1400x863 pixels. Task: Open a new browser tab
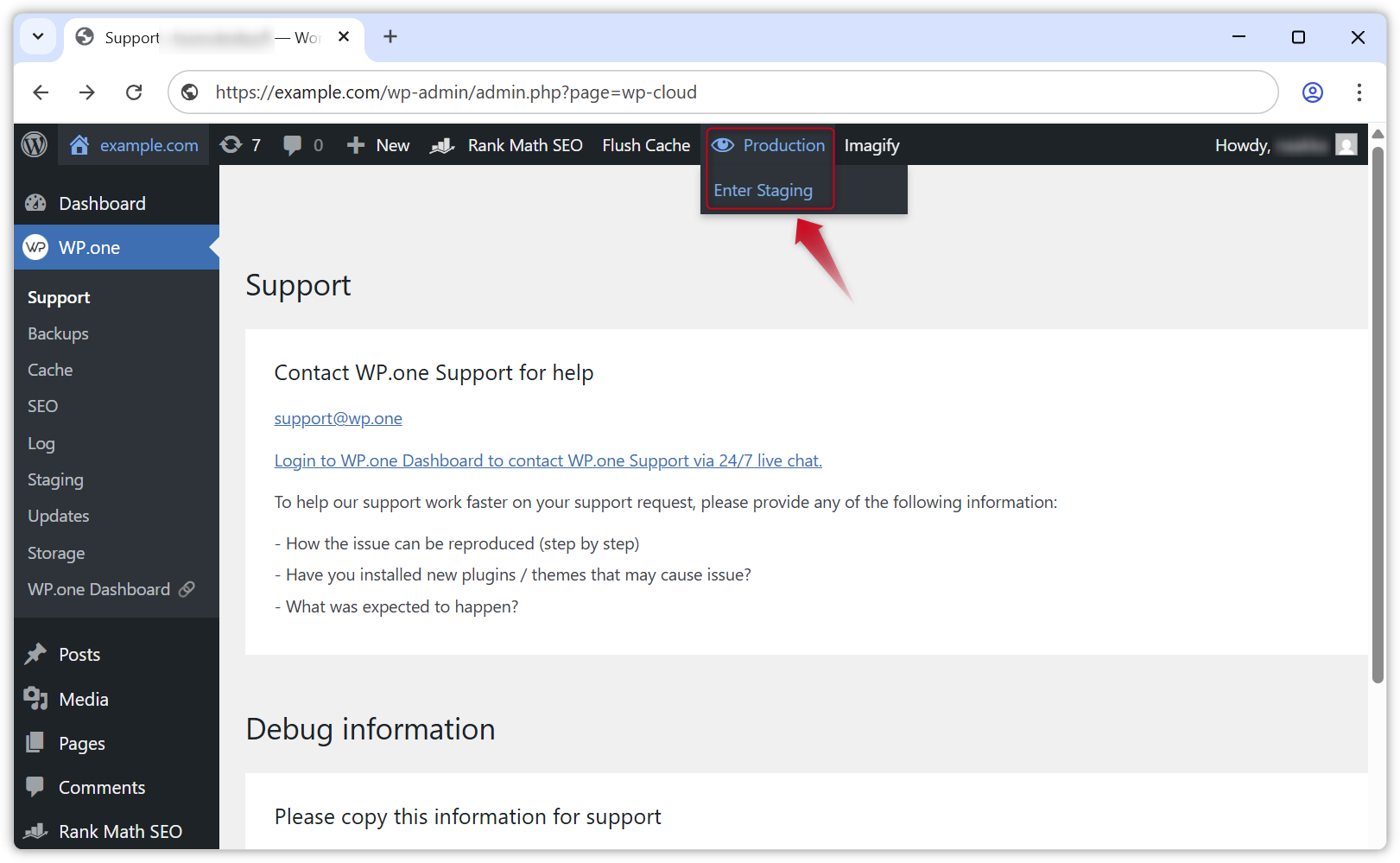pyautogui.click(x=390, y=36)
